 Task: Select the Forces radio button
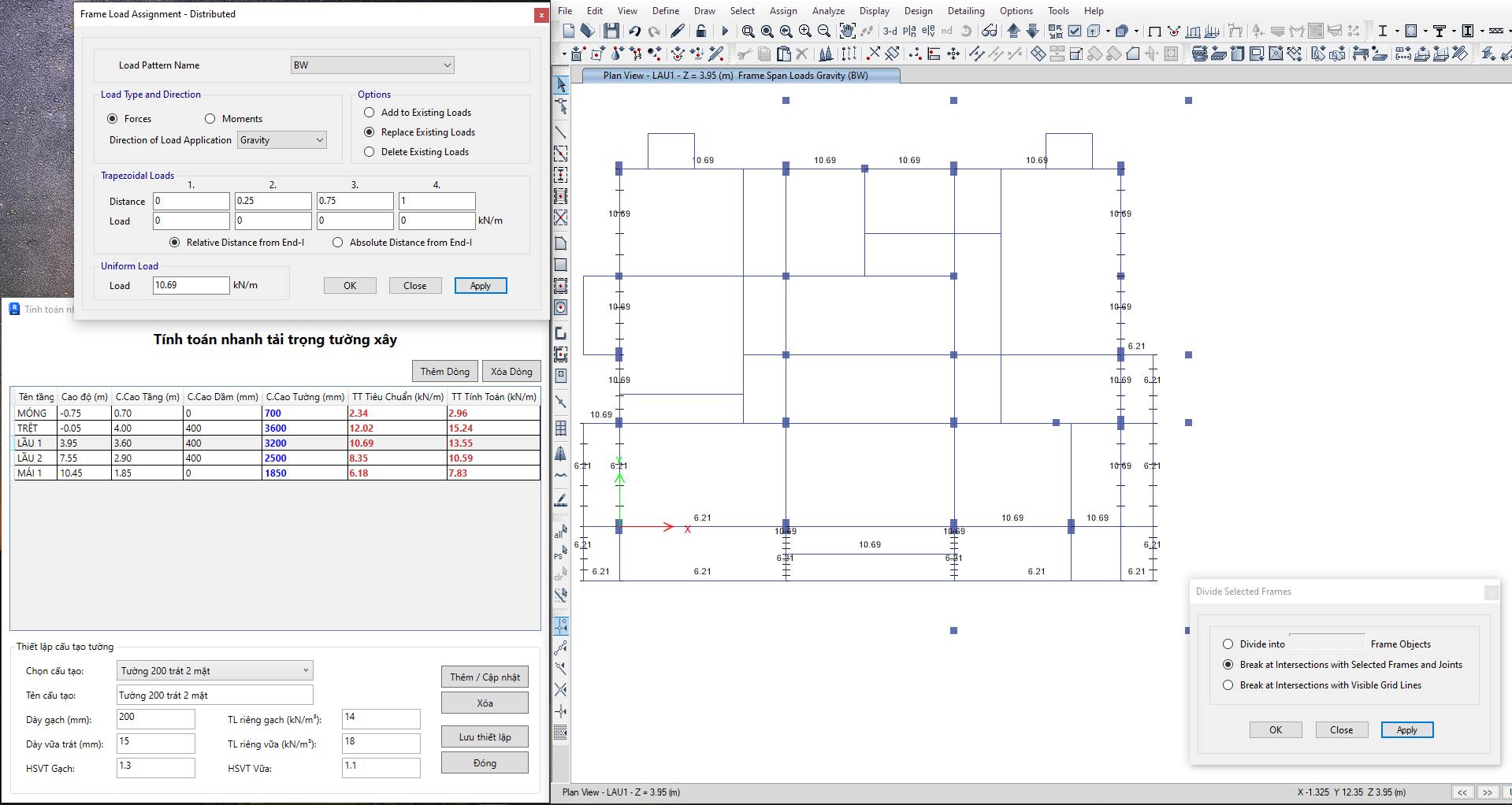point(113,119)
